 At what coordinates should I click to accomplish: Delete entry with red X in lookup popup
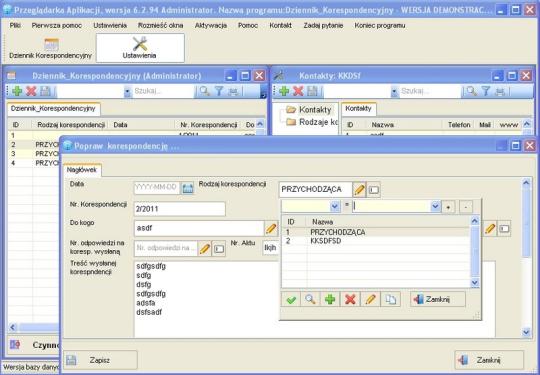(350, 299)
